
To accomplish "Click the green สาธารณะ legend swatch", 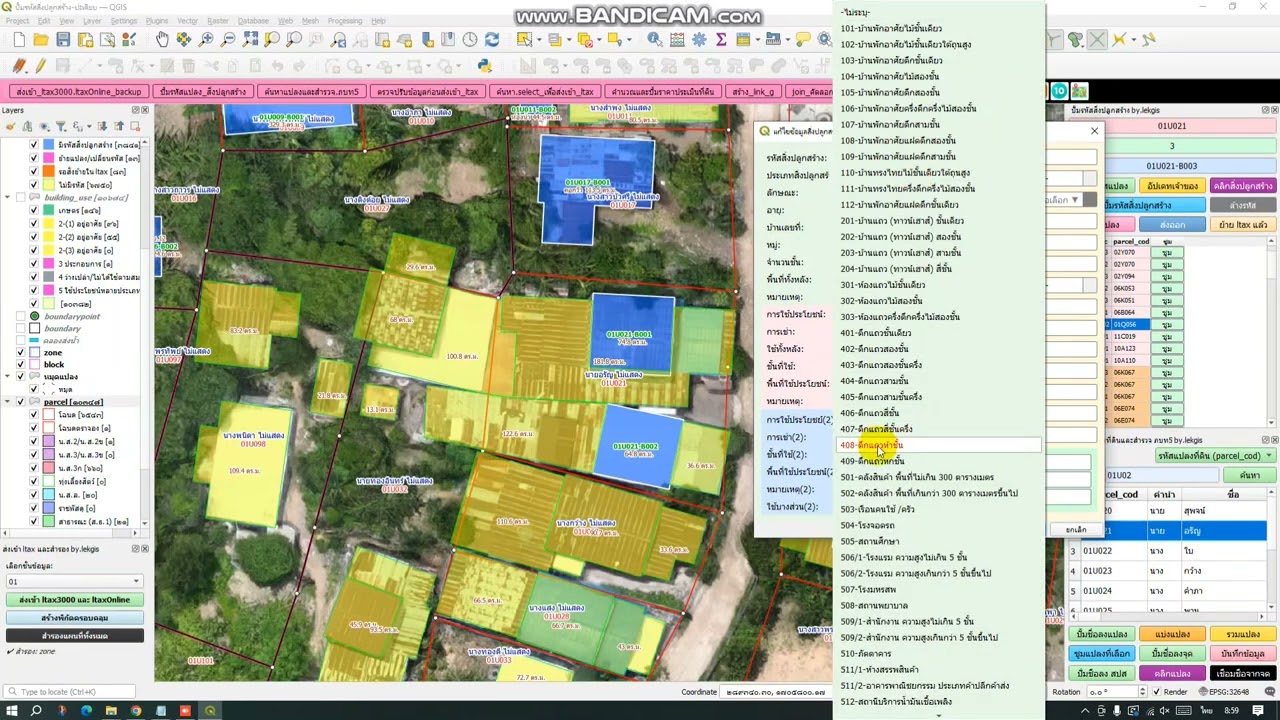I will [x=49, y=522].
